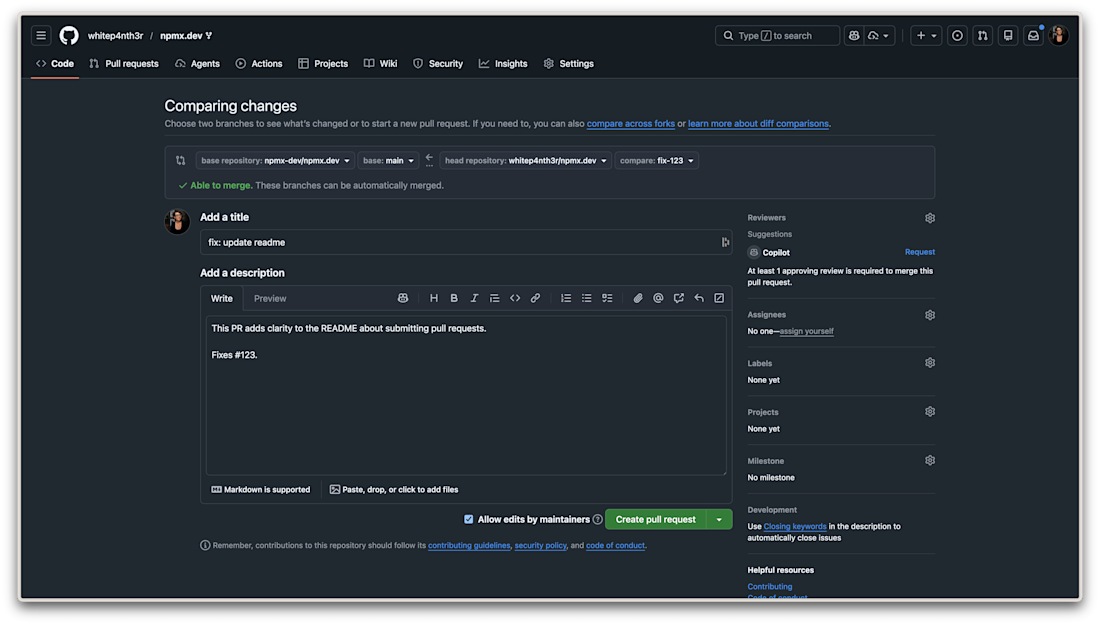Insert a numbered list

pyautogui.click(x=566, y=298)
